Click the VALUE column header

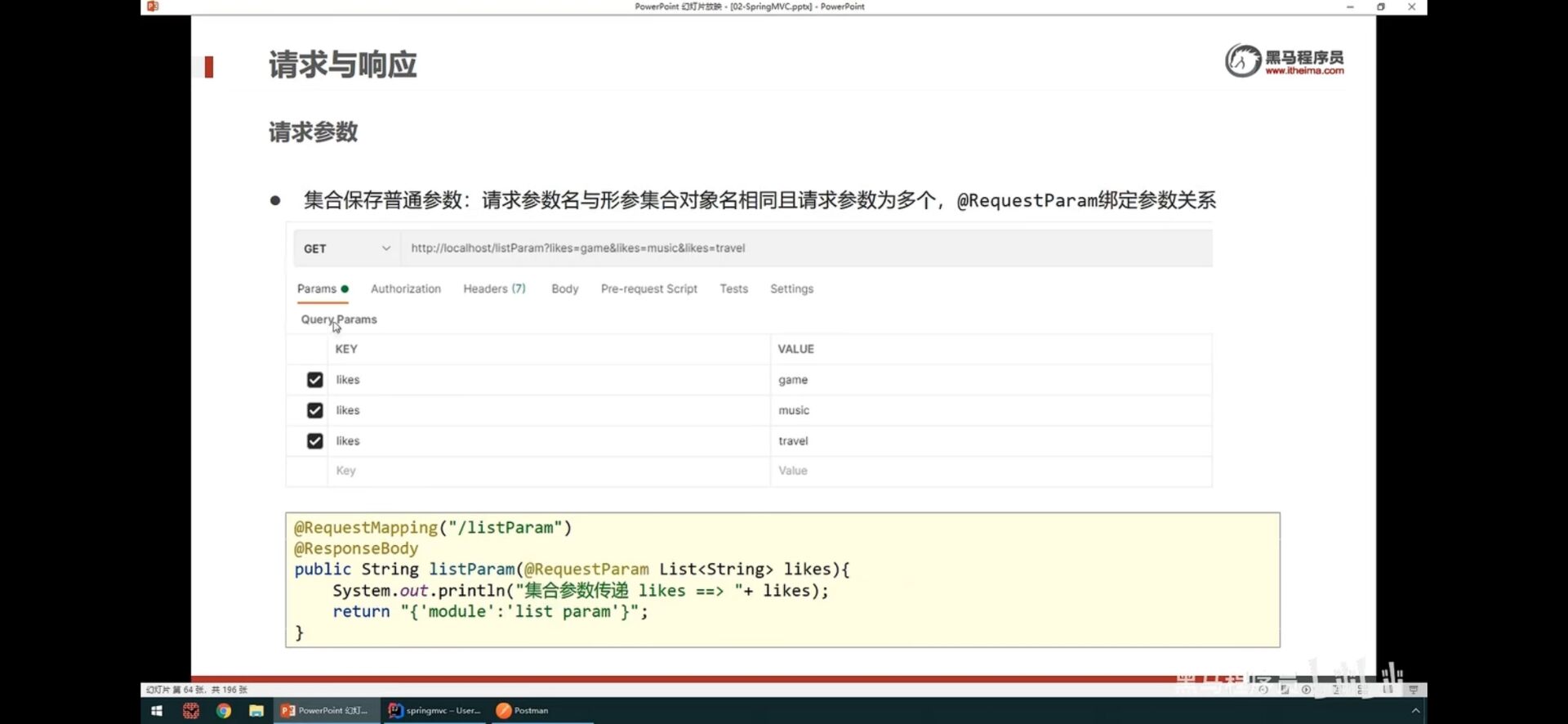[795, 349]
